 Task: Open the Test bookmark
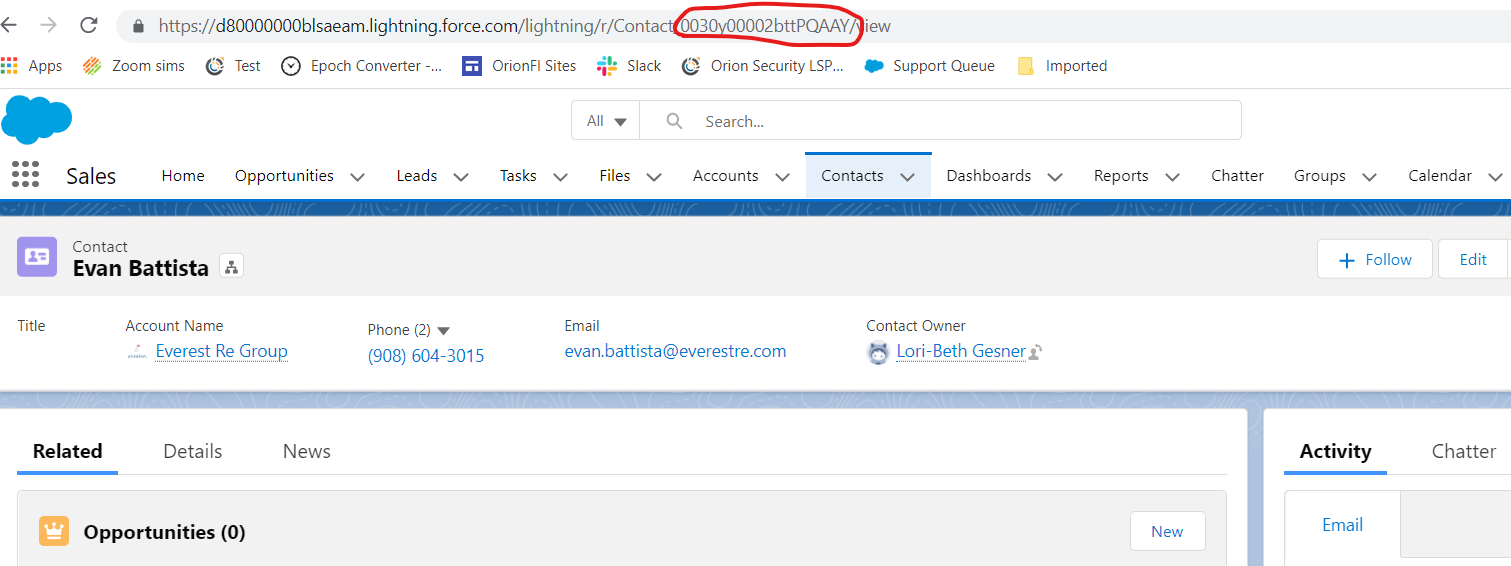pyautogui.click(x=233, y=66)
